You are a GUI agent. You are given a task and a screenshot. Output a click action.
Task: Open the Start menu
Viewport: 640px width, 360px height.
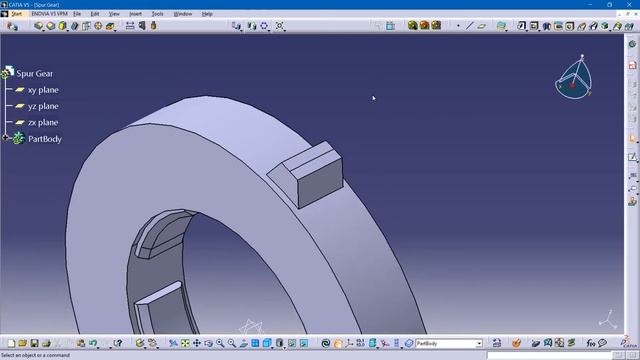[x=16, y=14]
